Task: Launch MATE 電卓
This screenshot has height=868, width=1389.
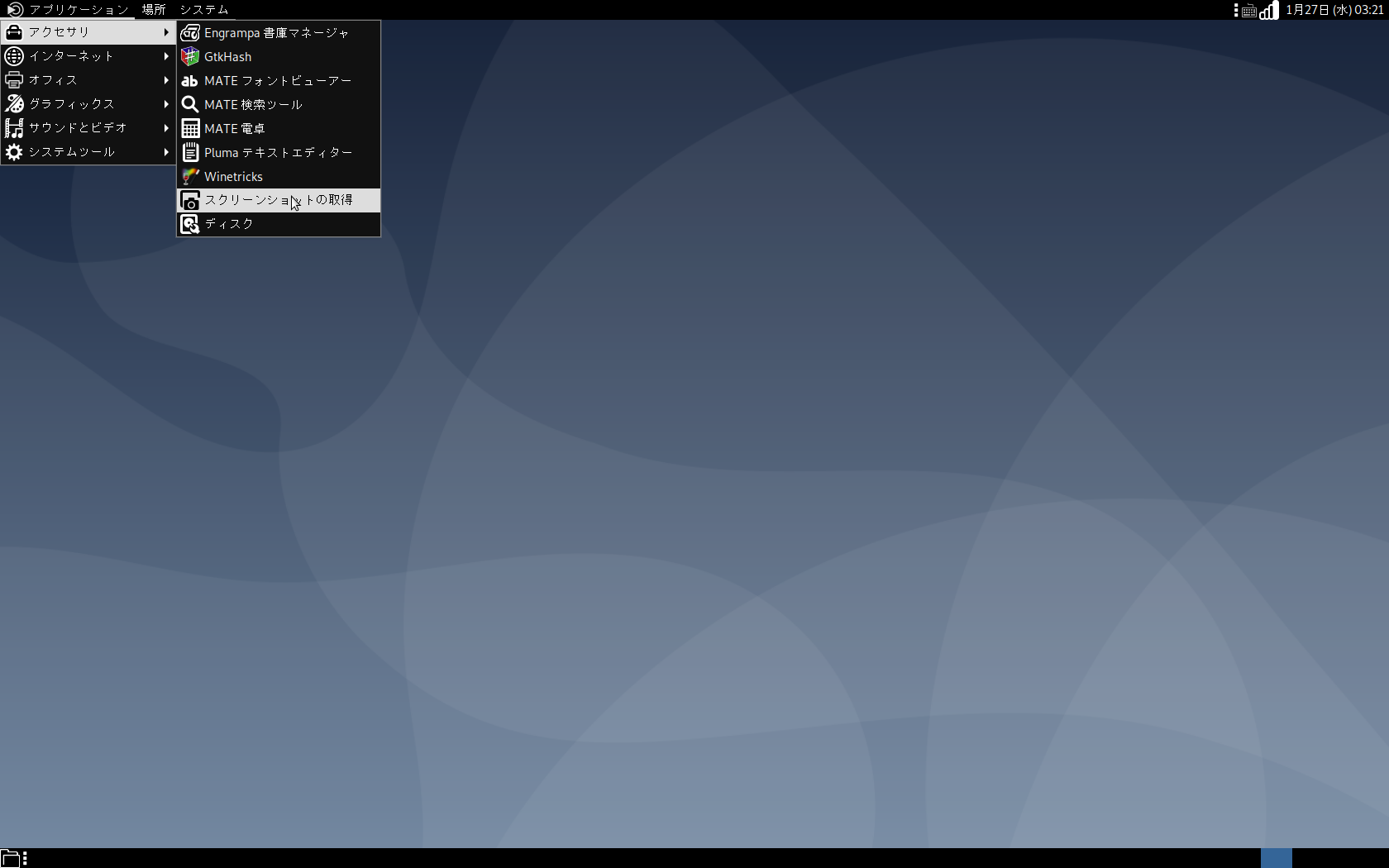Action: 279,129
